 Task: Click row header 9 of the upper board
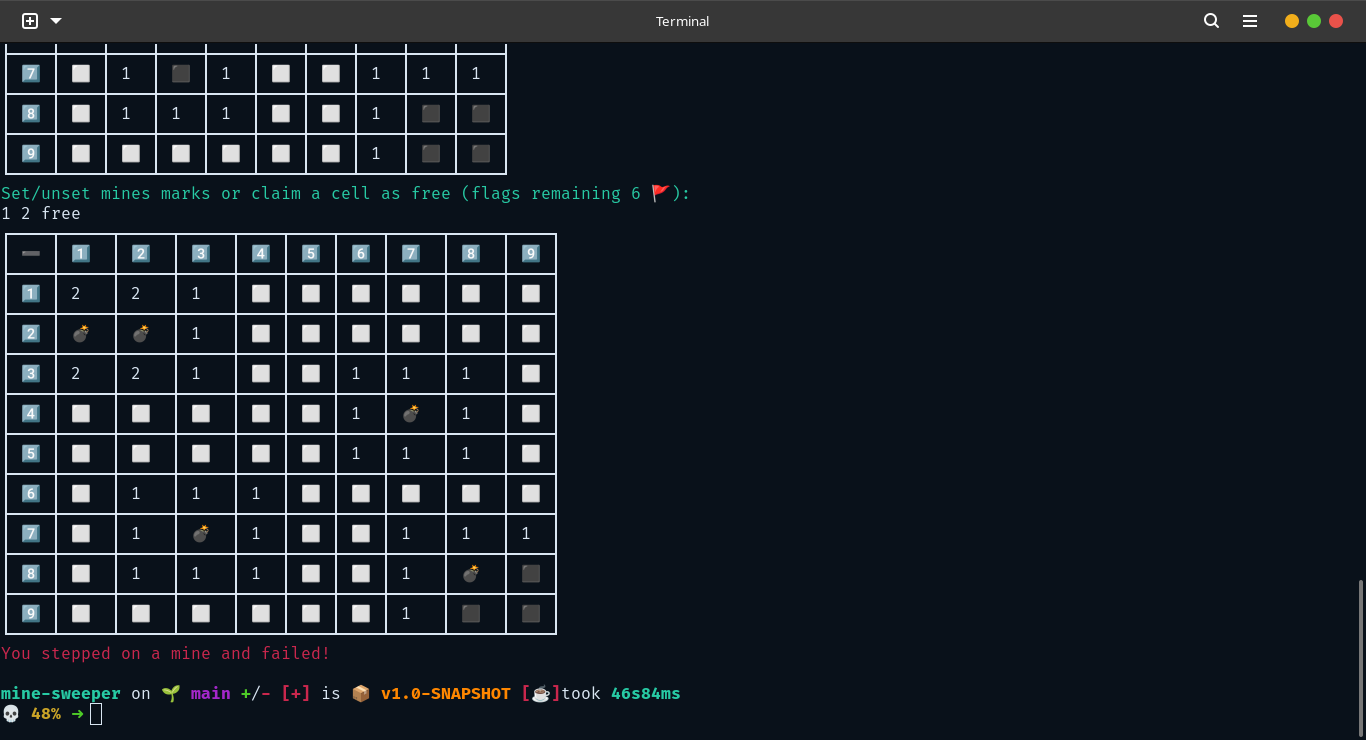click(x=31, y=153)
